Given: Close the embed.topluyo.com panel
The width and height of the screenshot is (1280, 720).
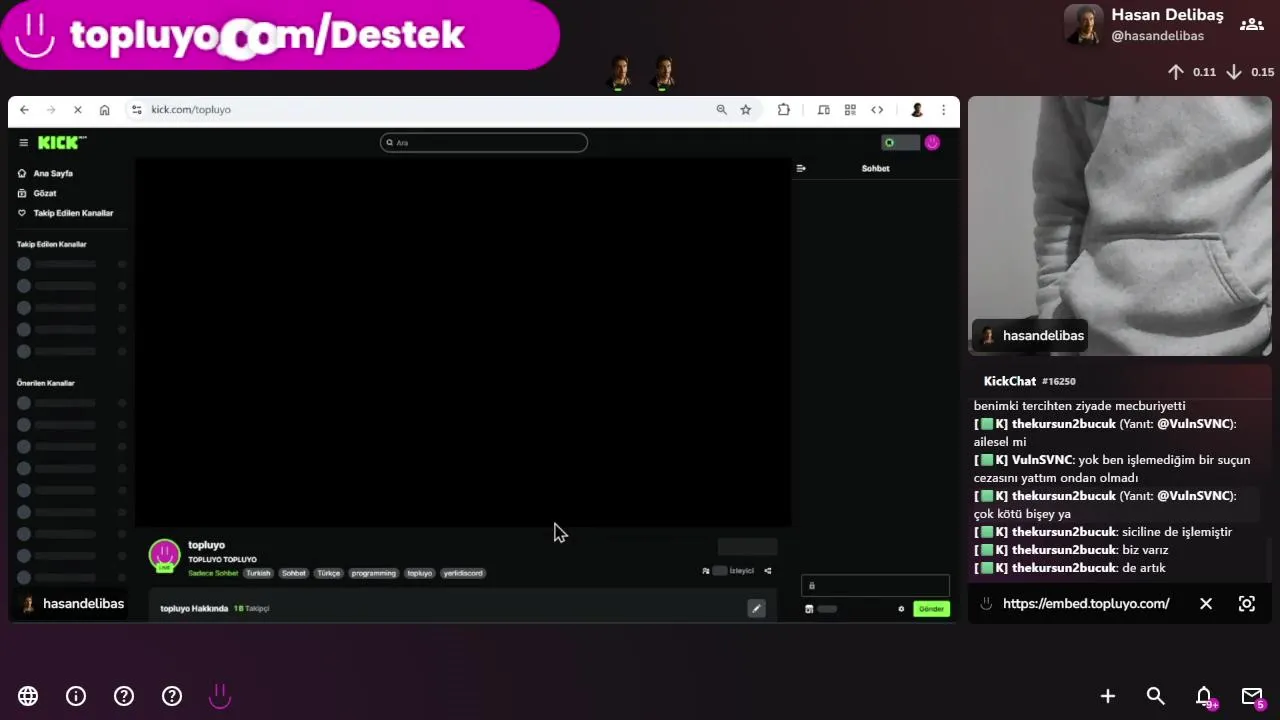Looking at the screenshot, I should (1206, 604).
